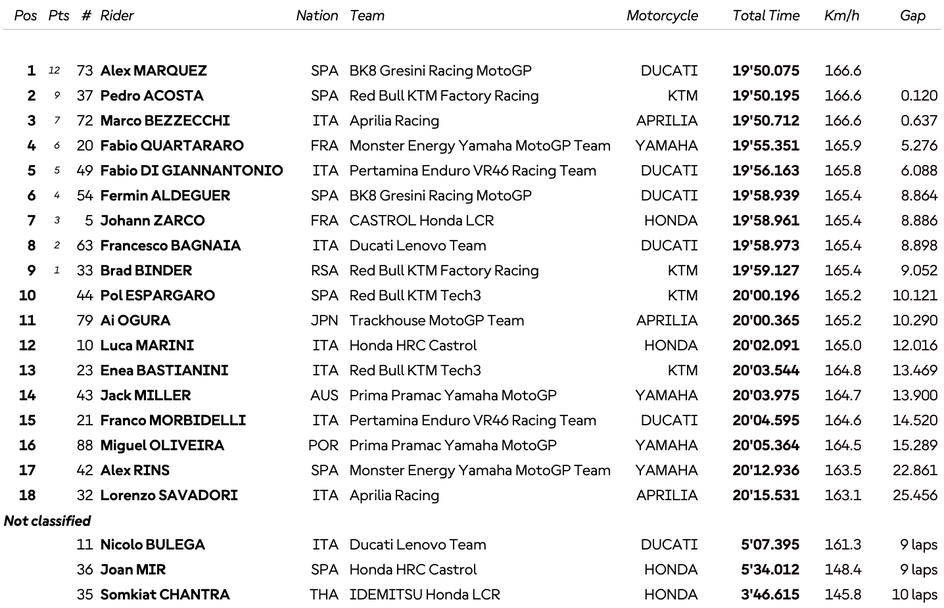944x608 pixels.
Task: Select the Not classified section label
Action: pyautogui.click(x=47, y=521)
